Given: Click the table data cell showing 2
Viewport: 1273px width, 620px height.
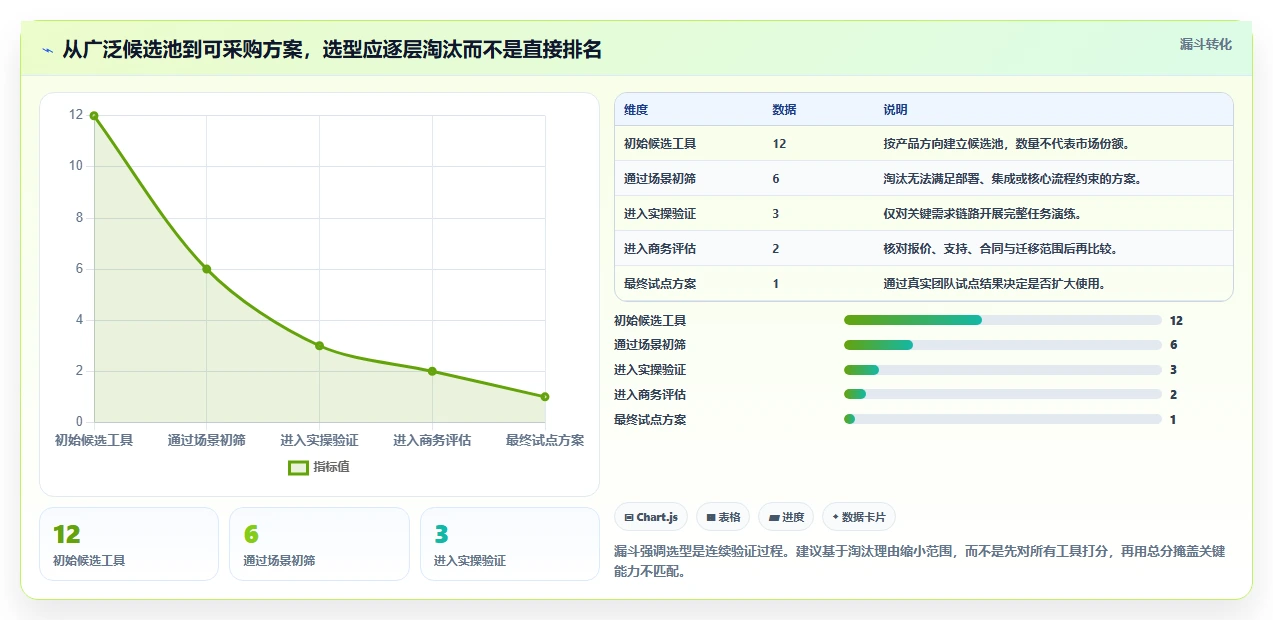Looking at the screenshot, I should pyautogui.click(x=776, y=249).
